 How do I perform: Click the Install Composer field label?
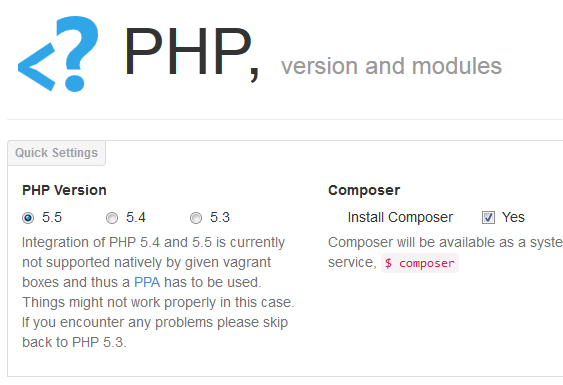click(x=400, y=217)
